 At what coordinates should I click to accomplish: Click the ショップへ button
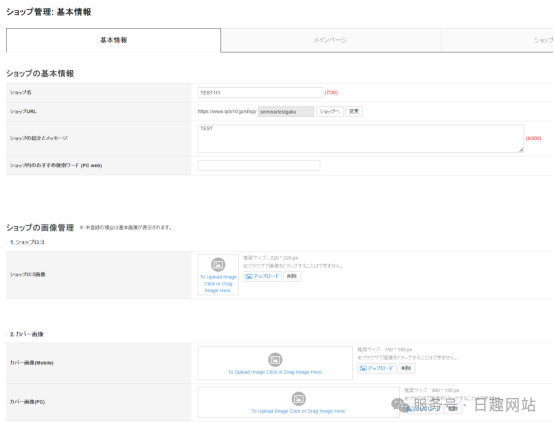329,112
